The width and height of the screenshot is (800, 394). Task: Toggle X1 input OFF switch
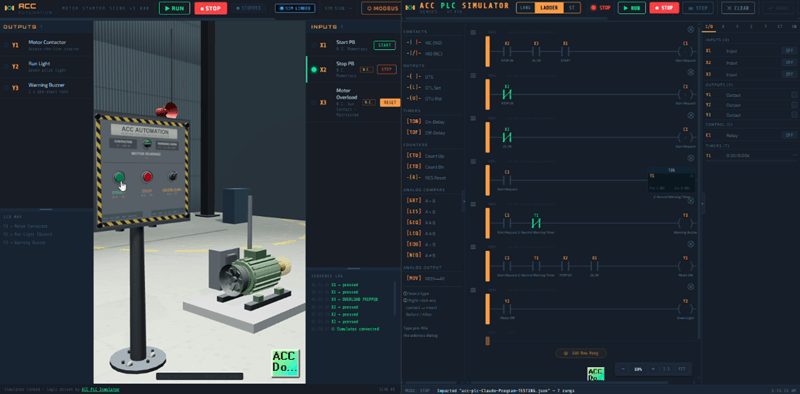tap(789, 51)
